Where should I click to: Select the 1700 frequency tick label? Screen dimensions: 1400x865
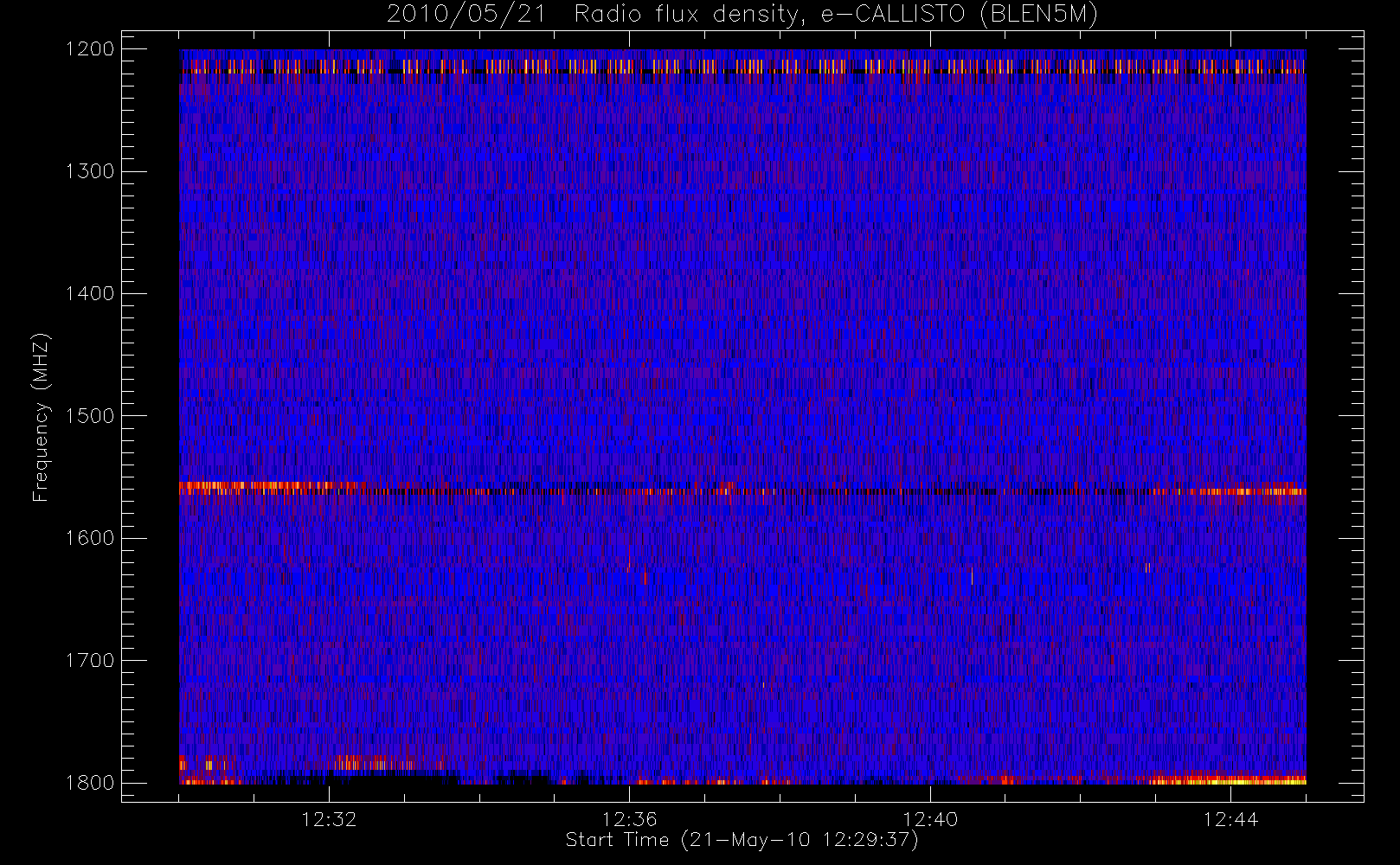click(90, 660)
